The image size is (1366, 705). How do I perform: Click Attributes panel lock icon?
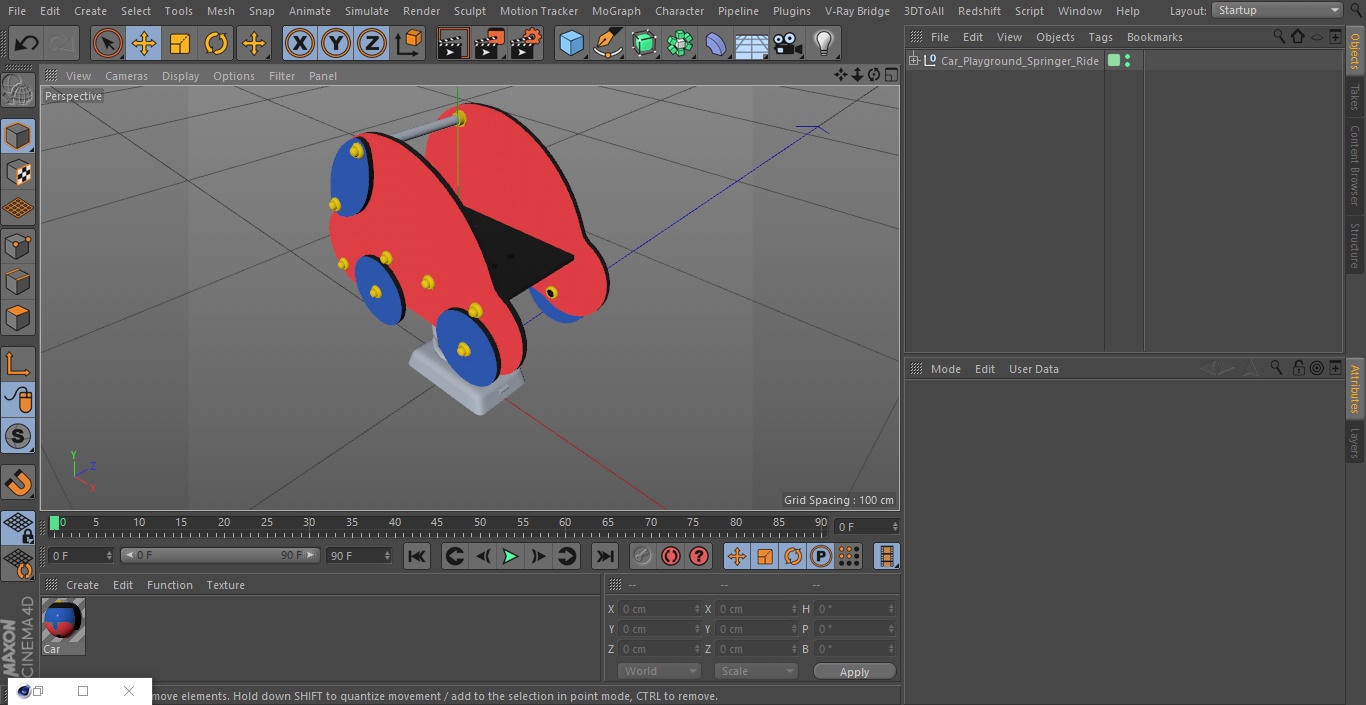[1298, 368]
